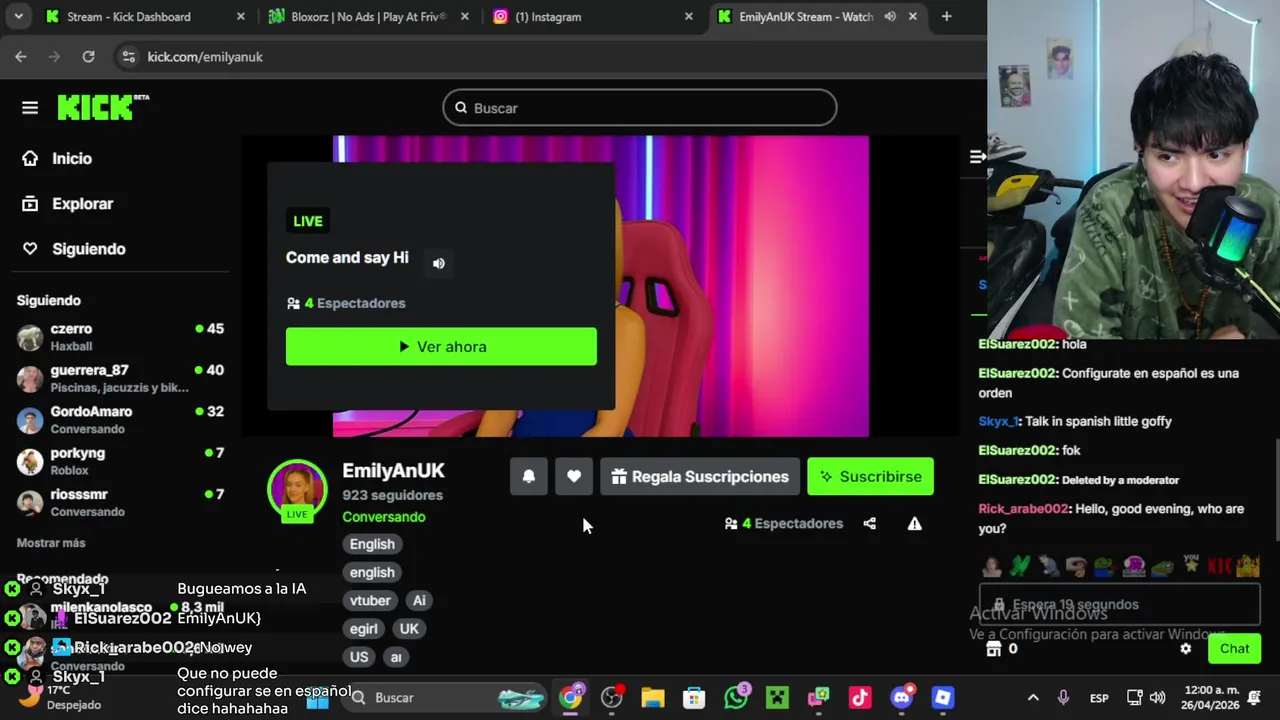The height and width of the screenshot is (720, 1280).
Task: Switch to Bloxorz browser tab
Action: click(368, 17)
